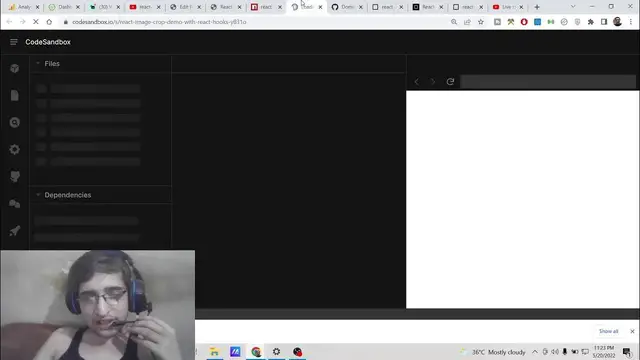Share this page from the address bar
This screenshot has height=360, width=640.
[x=467, y=22]
